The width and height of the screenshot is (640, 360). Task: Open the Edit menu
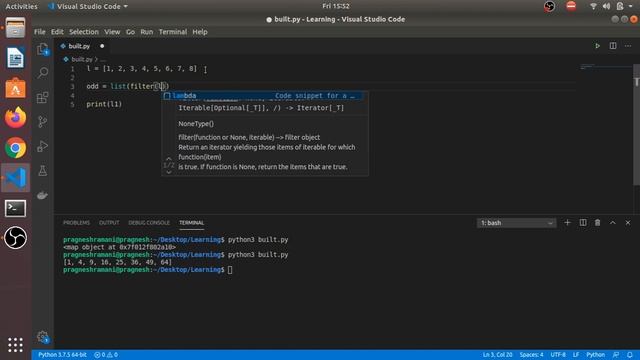coord(57,32)
